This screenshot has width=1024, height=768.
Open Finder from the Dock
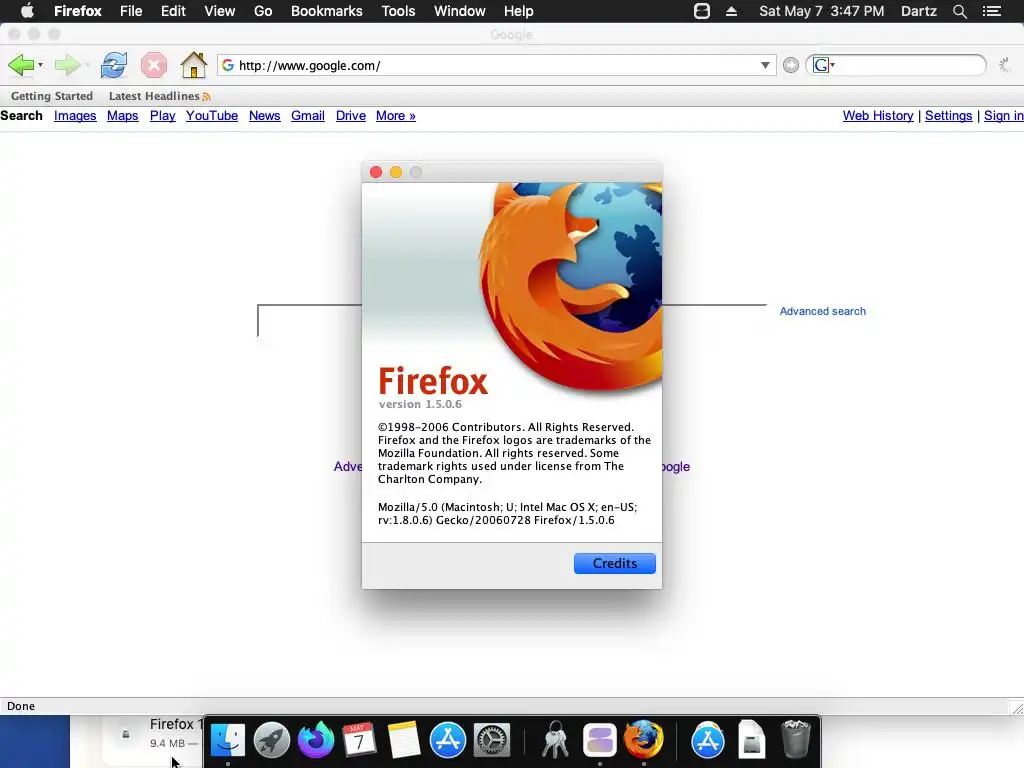[x=227, y=741]
